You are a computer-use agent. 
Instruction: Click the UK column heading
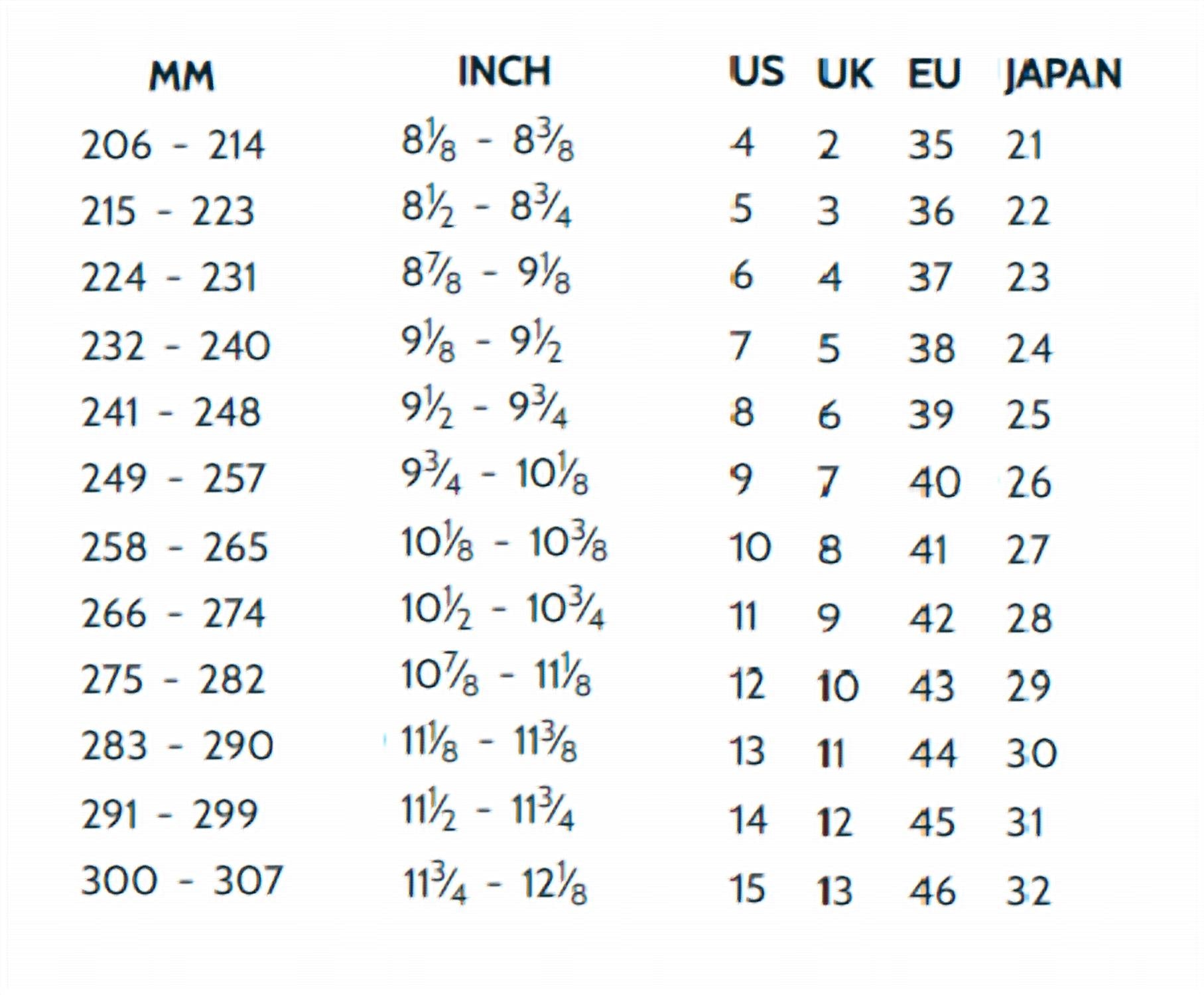(x=844, y=73)
